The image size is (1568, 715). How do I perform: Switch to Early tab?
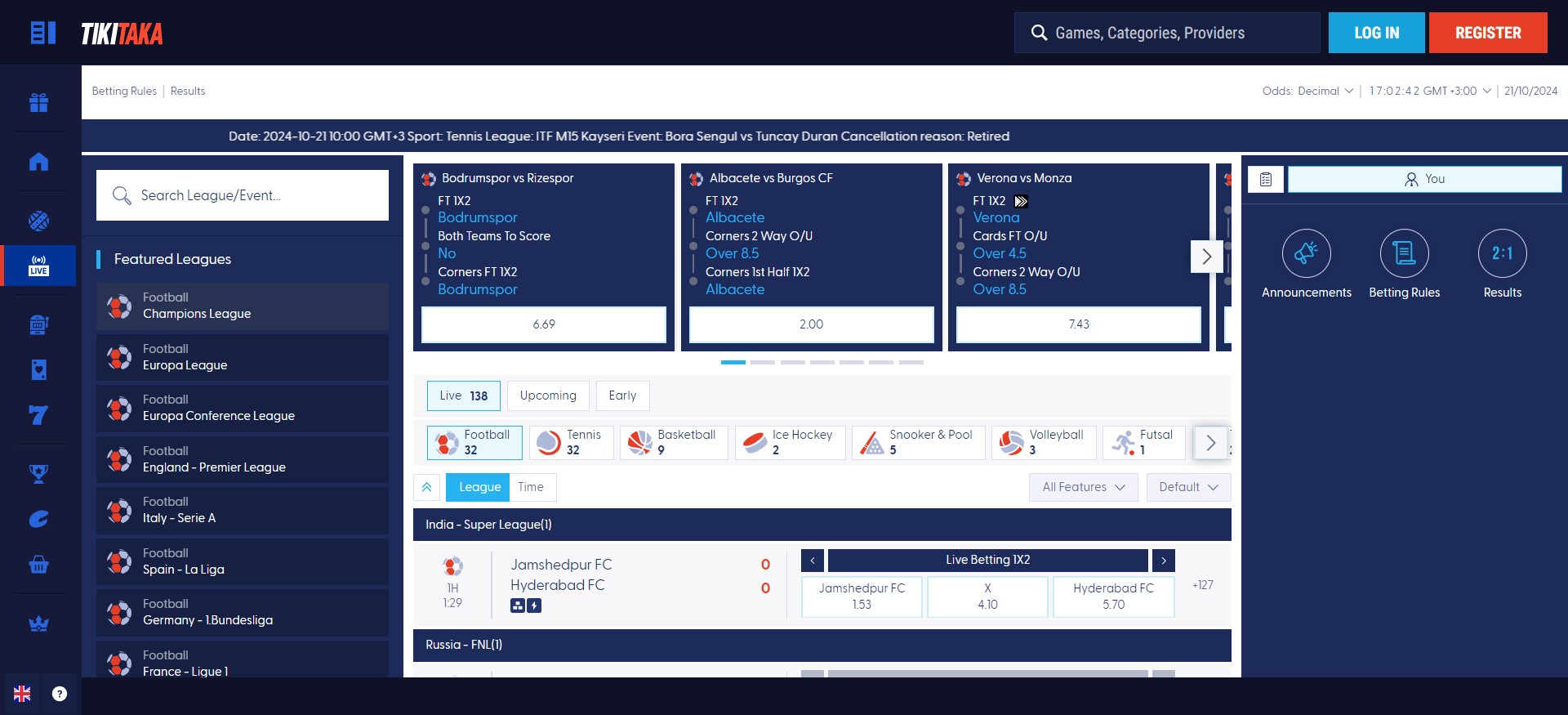tap(622, 395)
